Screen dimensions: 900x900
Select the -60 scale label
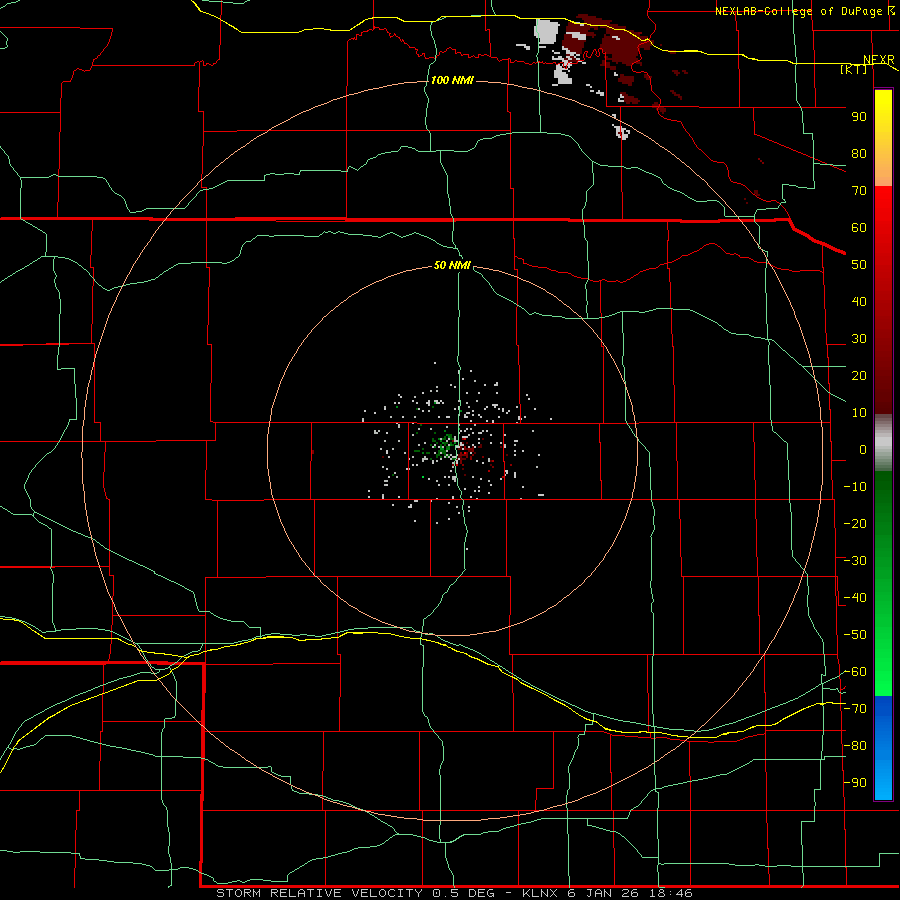click(x=855, y=672)
